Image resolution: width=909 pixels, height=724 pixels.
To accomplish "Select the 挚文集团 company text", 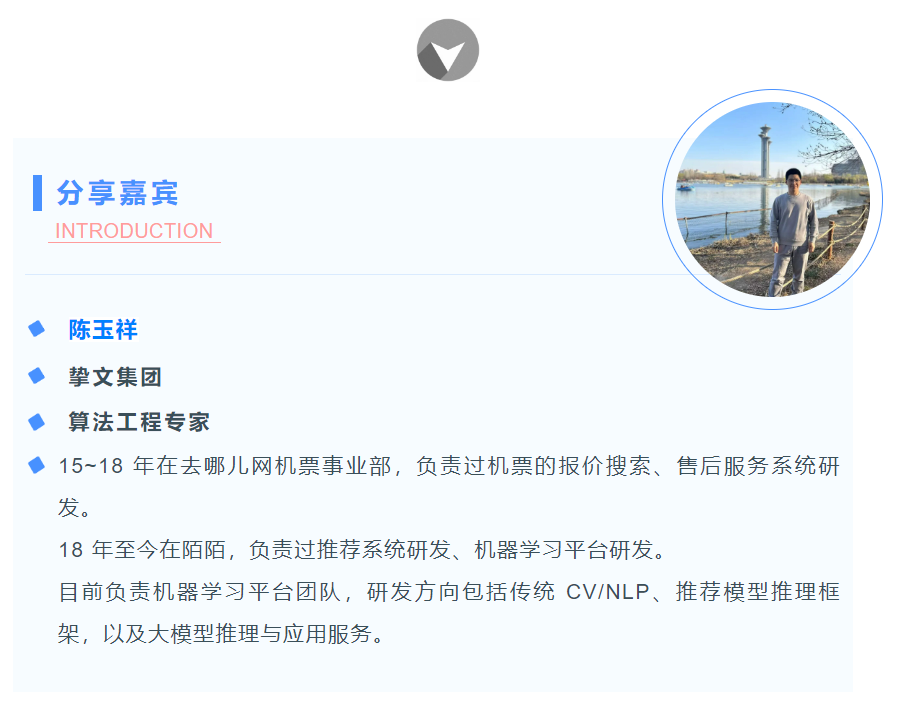I will coord(115,377).
